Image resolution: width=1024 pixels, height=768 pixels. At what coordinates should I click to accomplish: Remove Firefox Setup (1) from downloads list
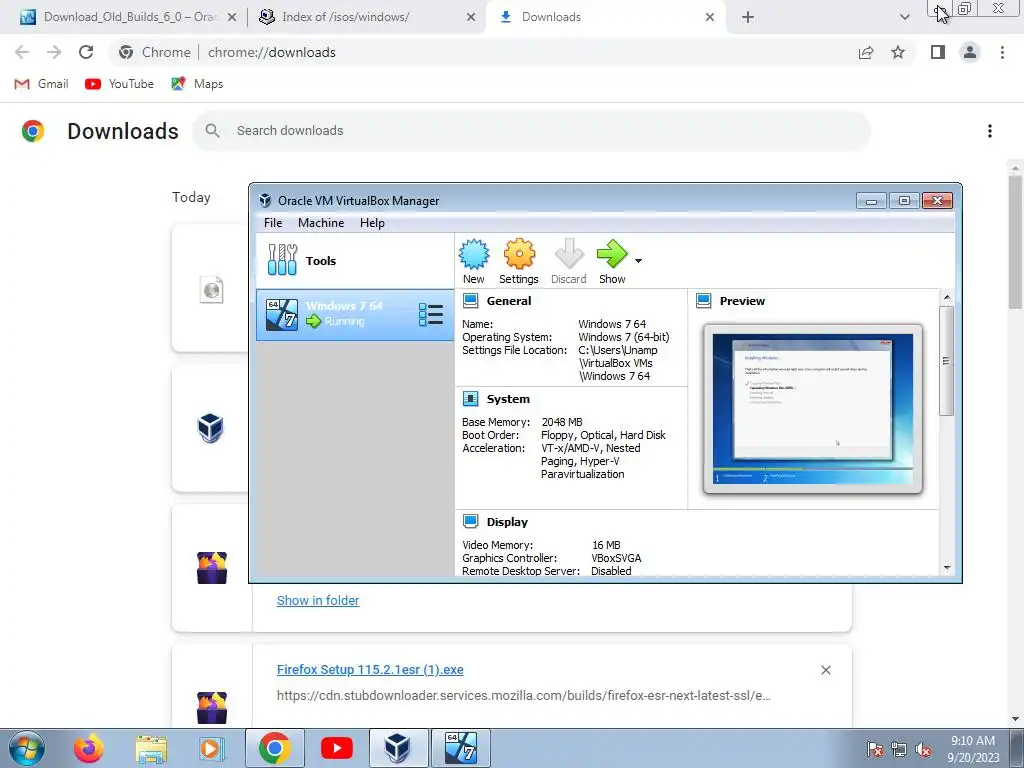pyautogui.click(x=825, y=670)
